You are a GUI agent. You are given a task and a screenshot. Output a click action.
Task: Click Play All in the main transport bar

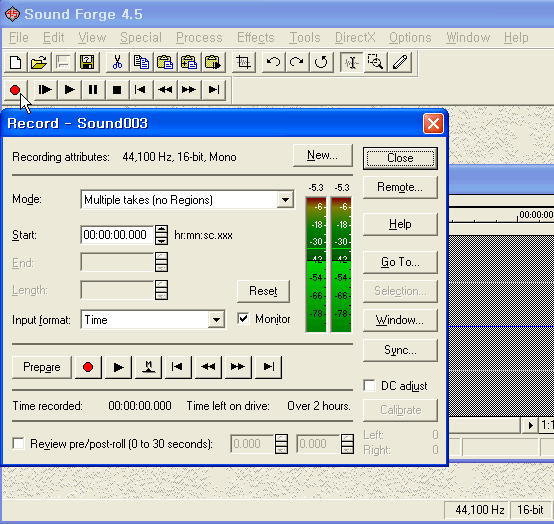(x=45, y=90)
